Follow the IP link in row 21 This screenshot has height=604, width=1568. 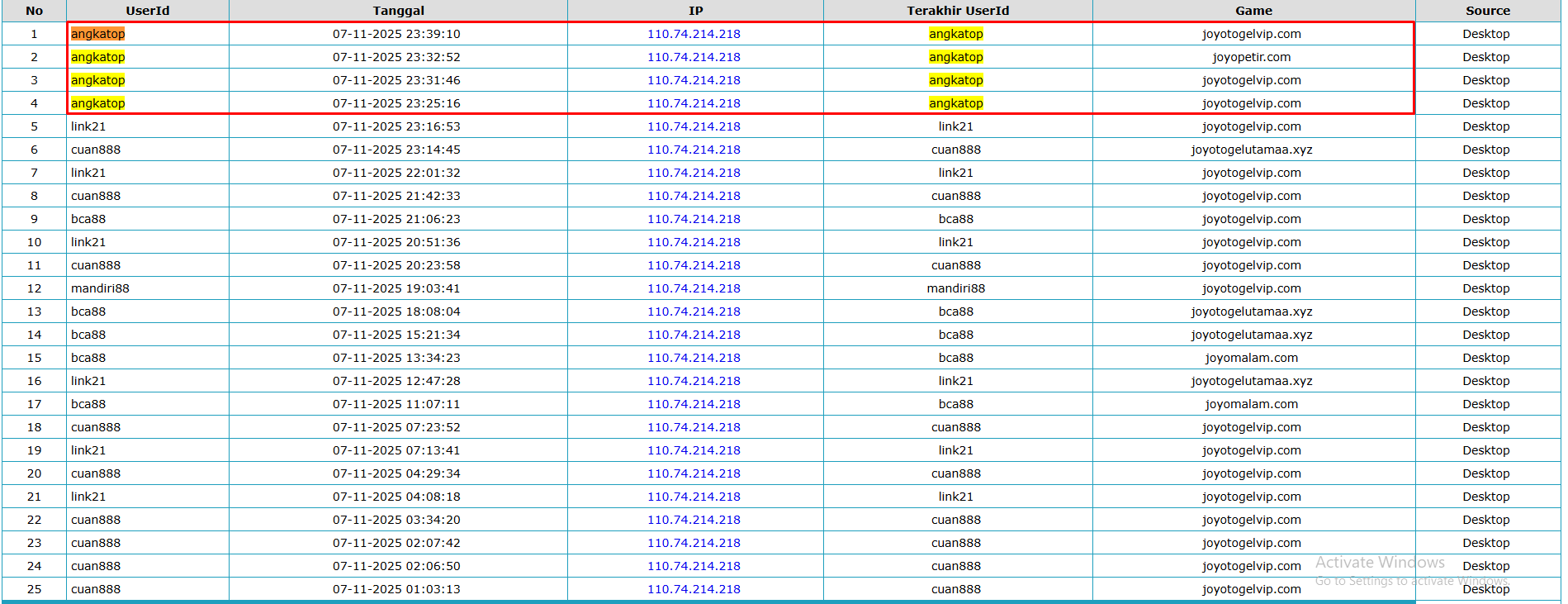click(694, 497)
